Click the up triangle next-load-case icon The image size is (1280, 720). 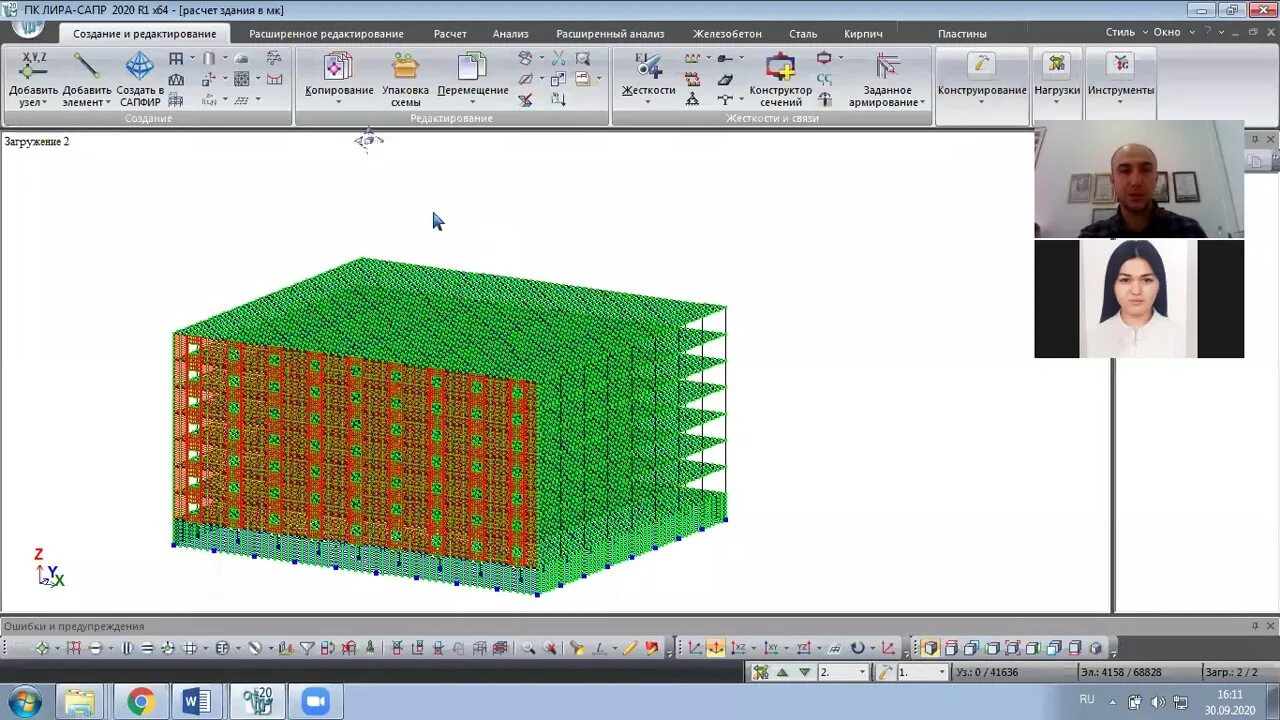(783, 672)
